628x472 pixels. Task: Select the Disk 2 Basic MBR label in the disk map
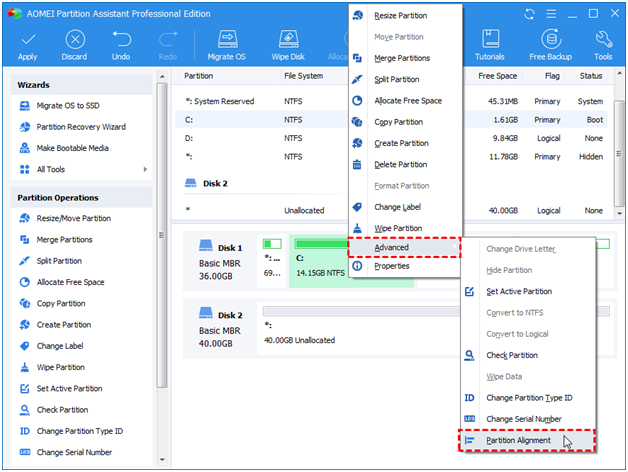coord(220,329)
